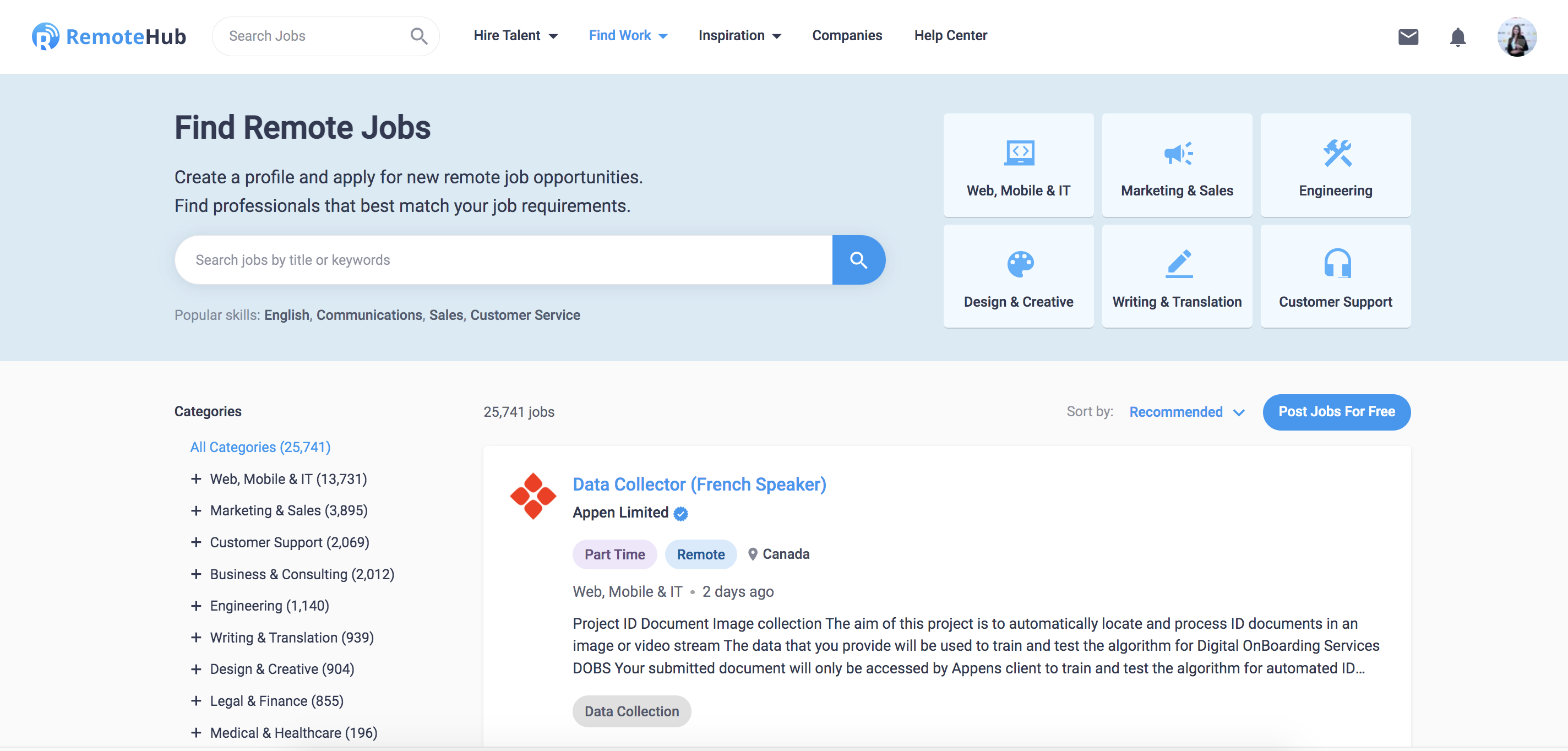
Task: Select the Web, Mobile & IT category card
Action: coord(1019,165)
